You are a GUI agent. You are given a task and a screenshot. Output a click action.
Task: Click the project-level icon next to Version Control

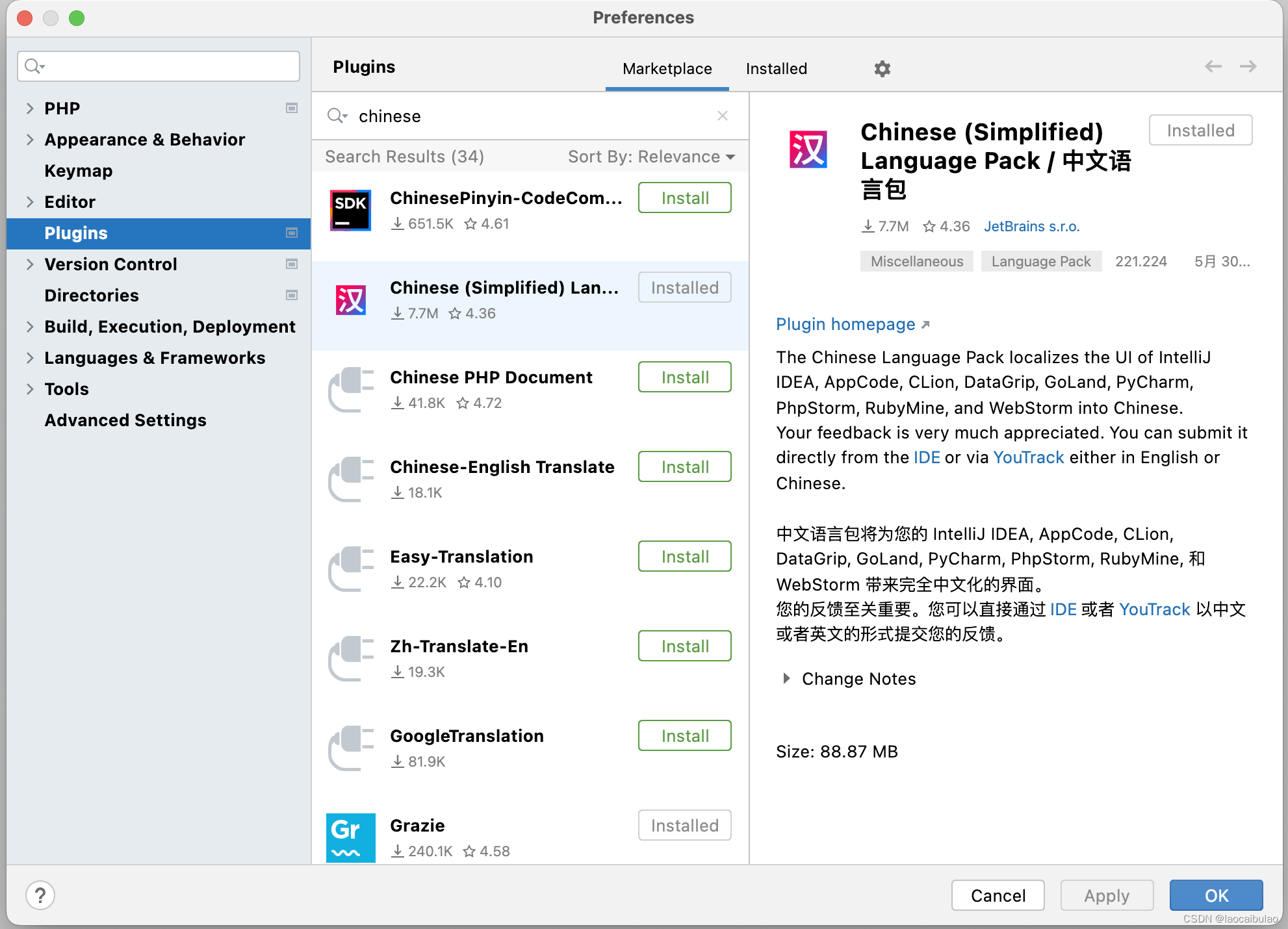pos(292,264)
